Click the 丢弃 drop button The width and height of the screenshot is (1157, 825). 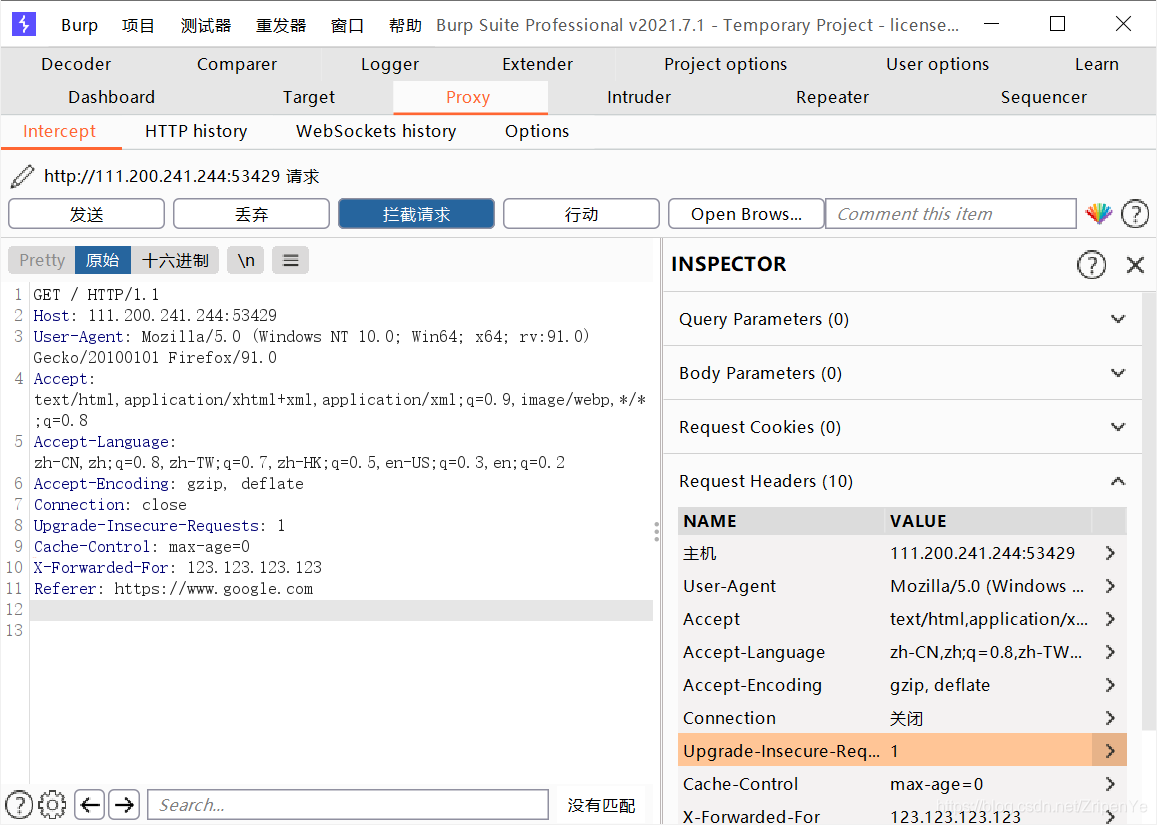pos(252,214)
